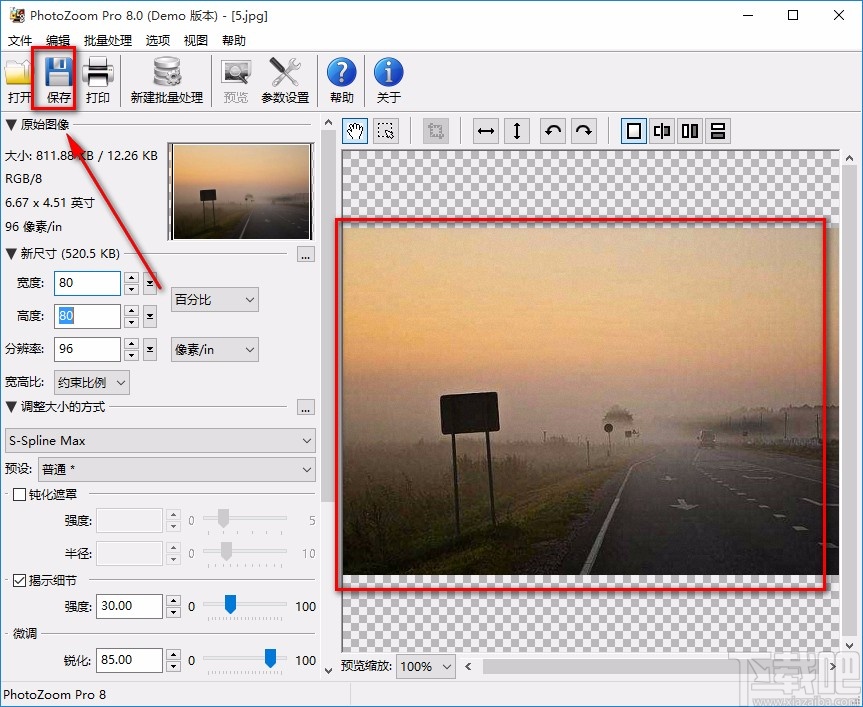Click the flip horizontal arrow icon

(x=485, y=131)
